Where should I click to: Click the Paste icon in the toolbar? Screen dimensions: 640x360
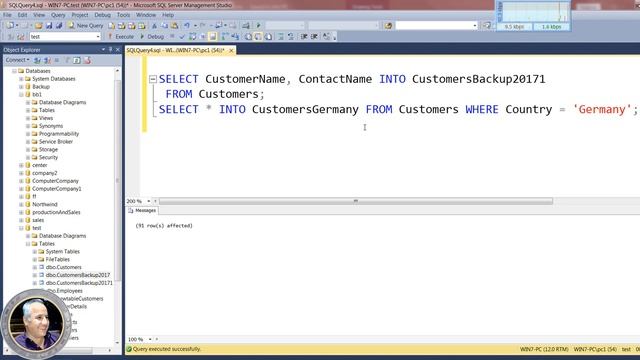point(174,25)
